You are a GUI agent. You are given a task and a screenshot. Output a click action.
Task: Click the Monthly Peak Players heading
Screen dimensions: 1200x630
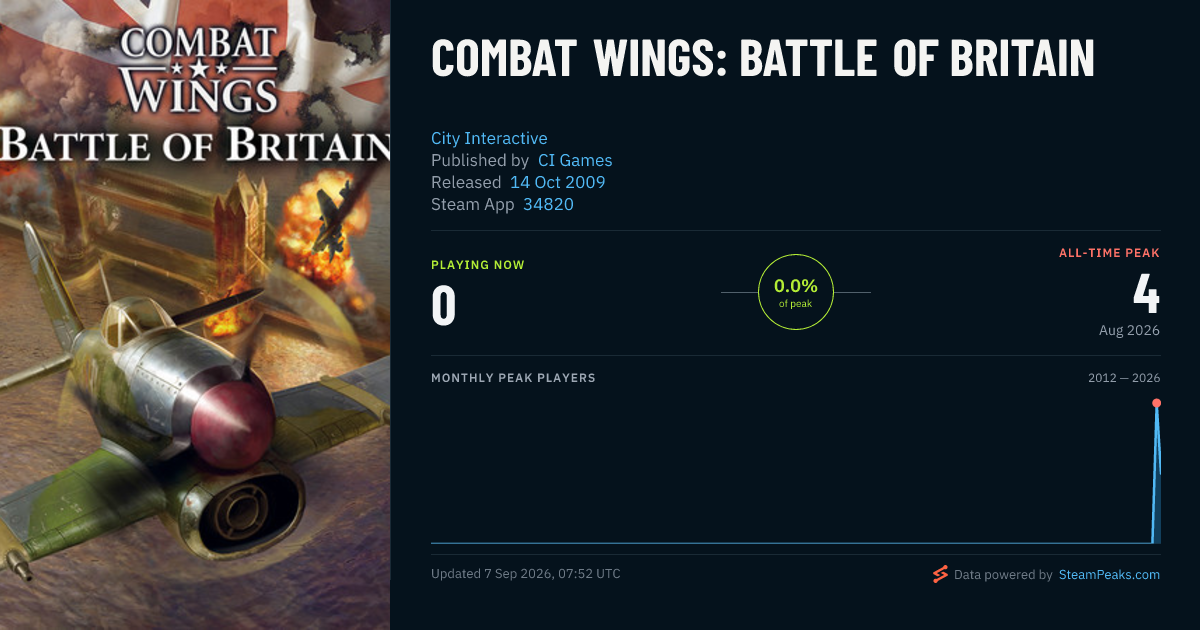(513, 378)
